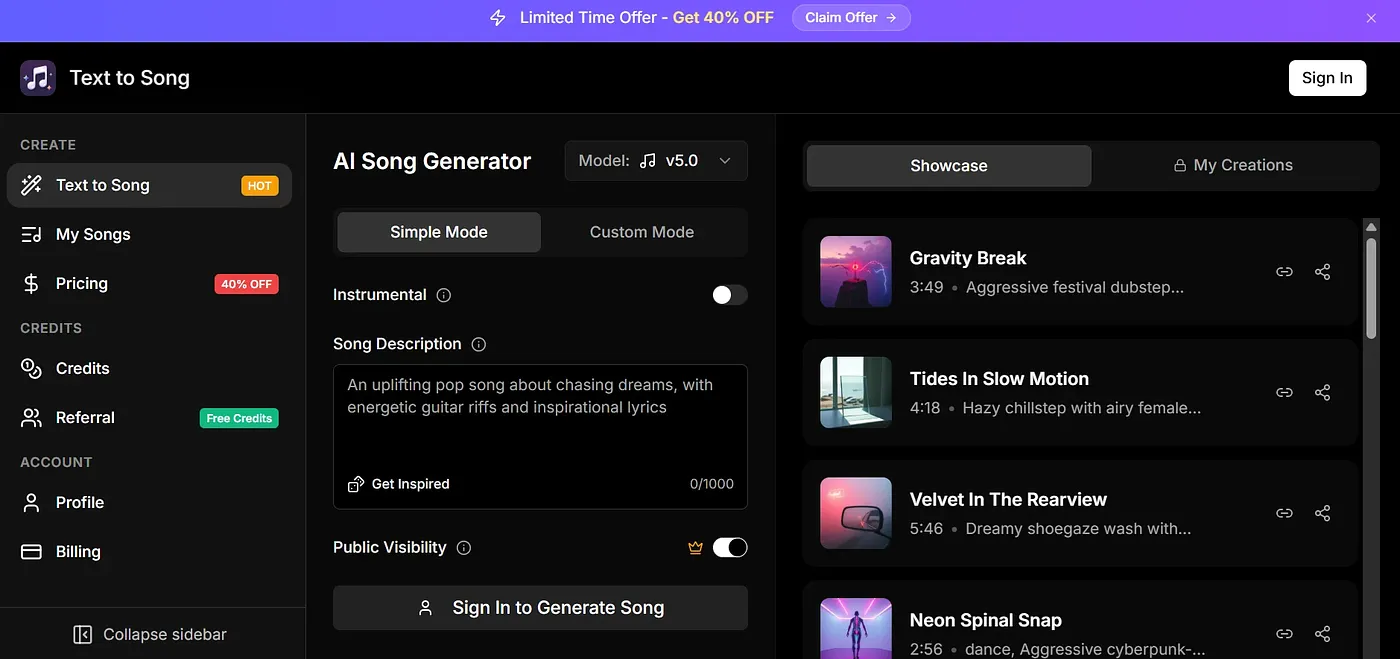The width and height of the screenshot is (1400, 659).
Task: Click the 40% OFF badge beside Pricing
Action: (x=247, y=284)
